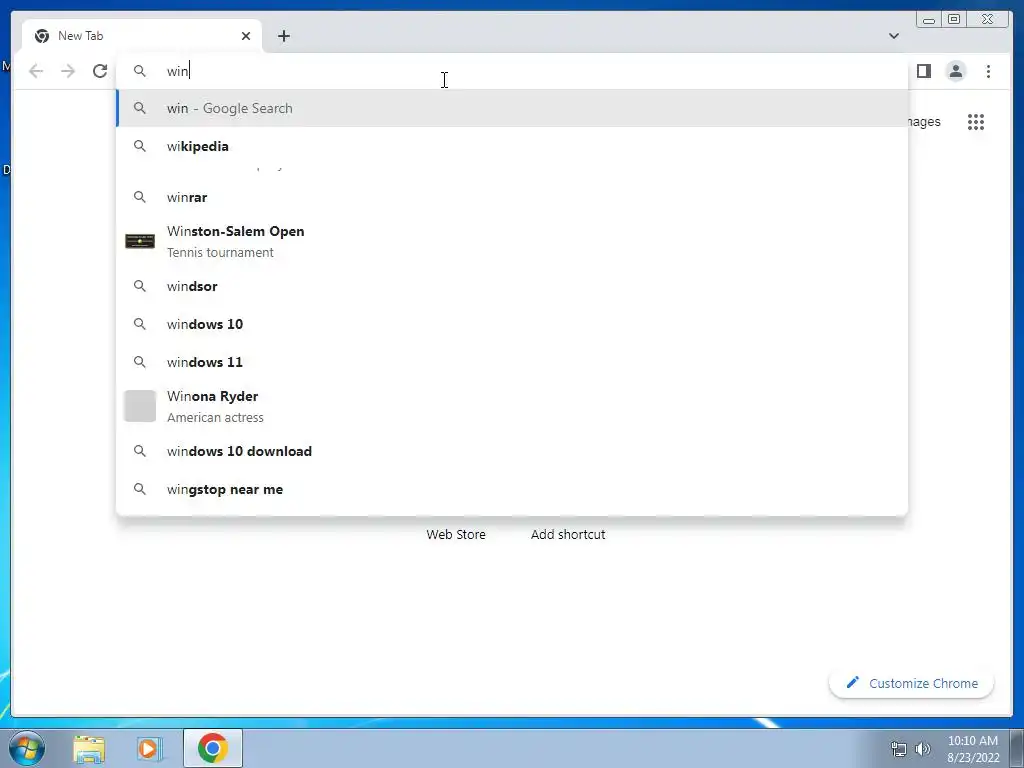Click the Add shortcut button
This screenshot has width=1024, height=768.
(568, 534)
